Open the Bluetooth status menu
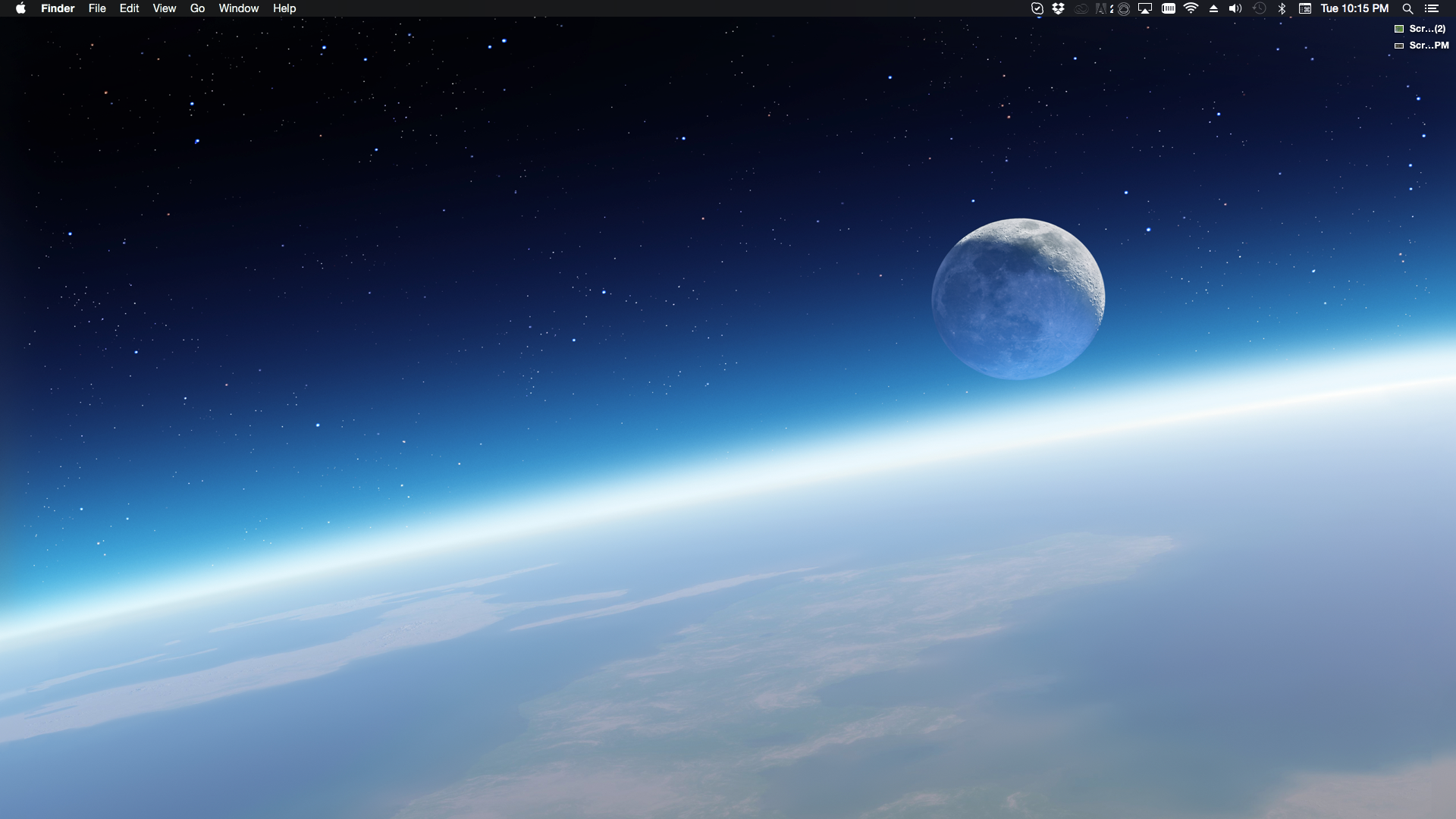 coord(1282,8)
